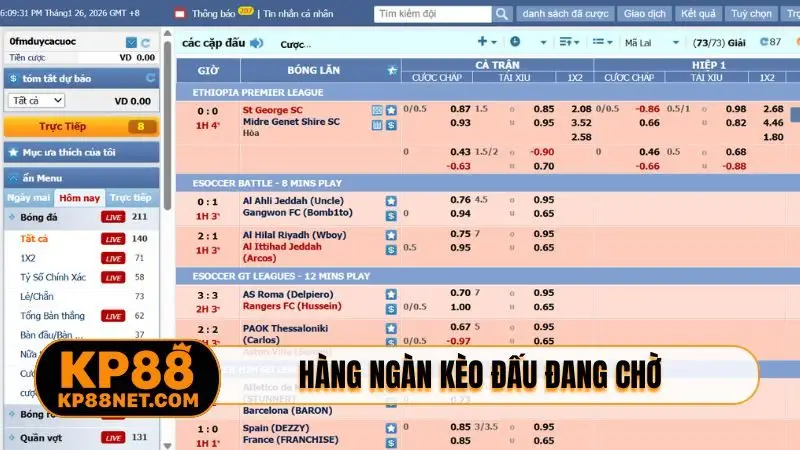Image resolution: width=800 pixels, height=450 pixels.
Task: Click the draw odds 2.58 for Hòa
Action: click(x=581, y=137)
